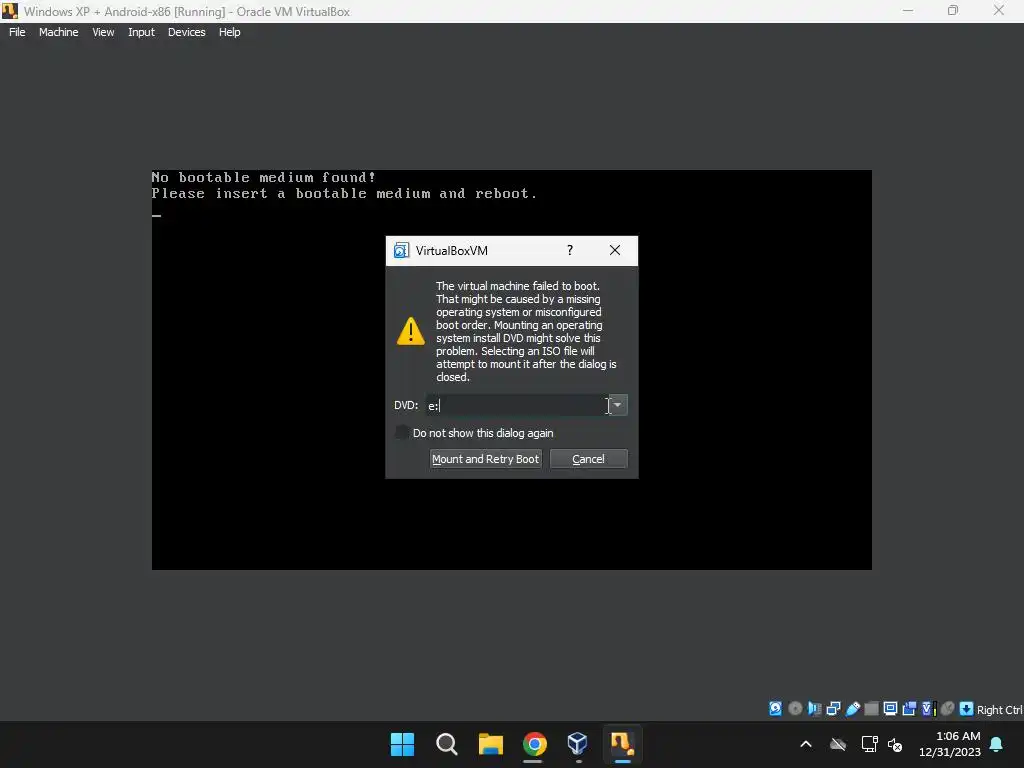Click the VirtualBoxVM dialog title icon
The image size is (1024, 768).
pyautogui.click(x=401, y=251)
